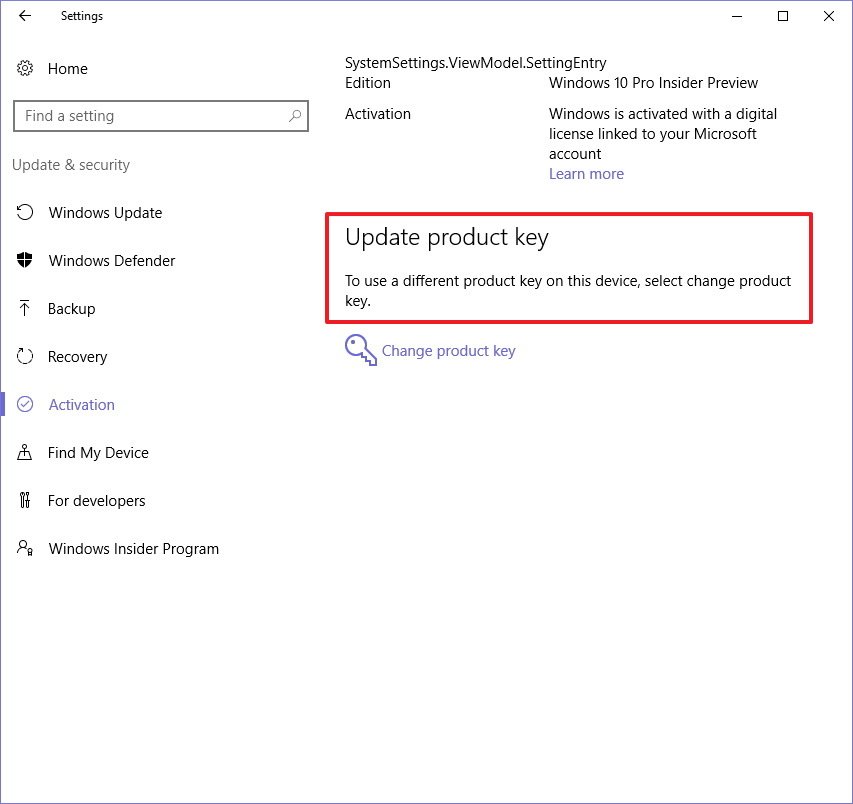Click the Backup upload arrow icon
This screenshot has width=853, height=804.
click(x=26, y=309)
